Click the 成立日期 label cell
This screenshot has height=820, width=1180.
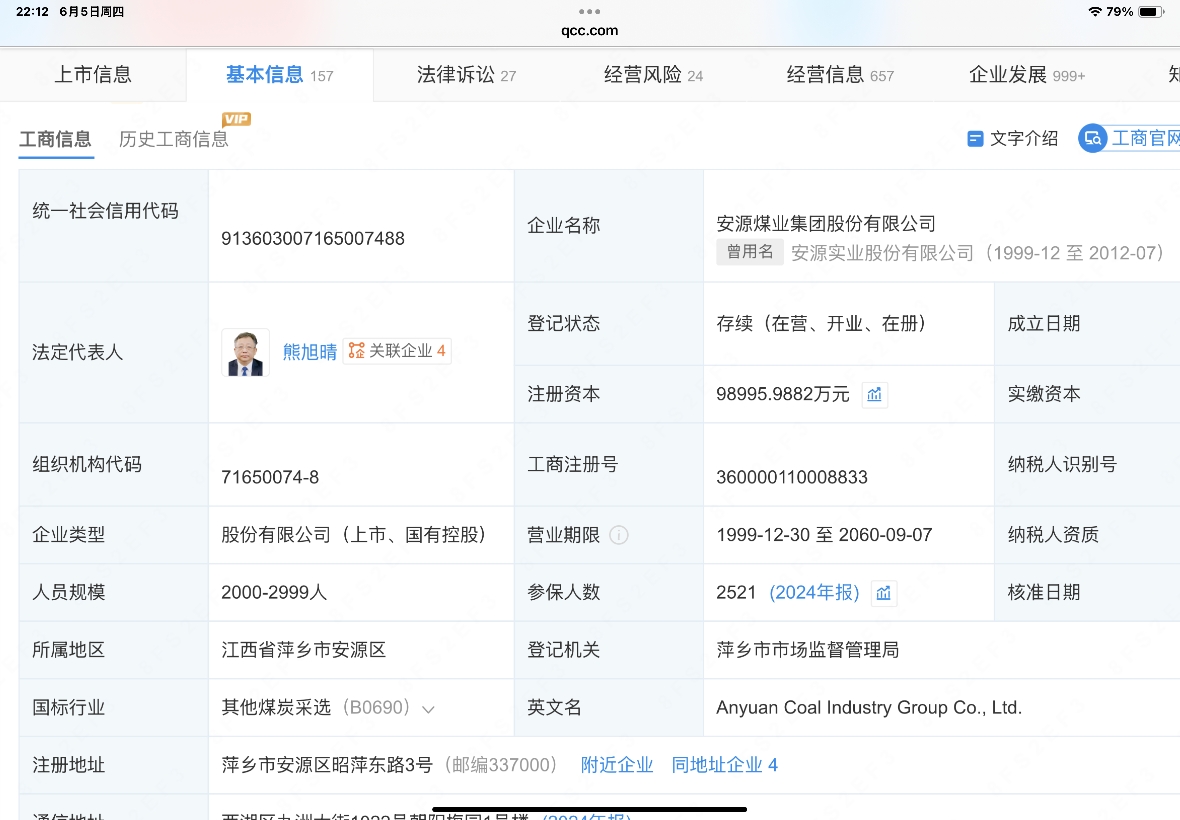(1087, 323)
